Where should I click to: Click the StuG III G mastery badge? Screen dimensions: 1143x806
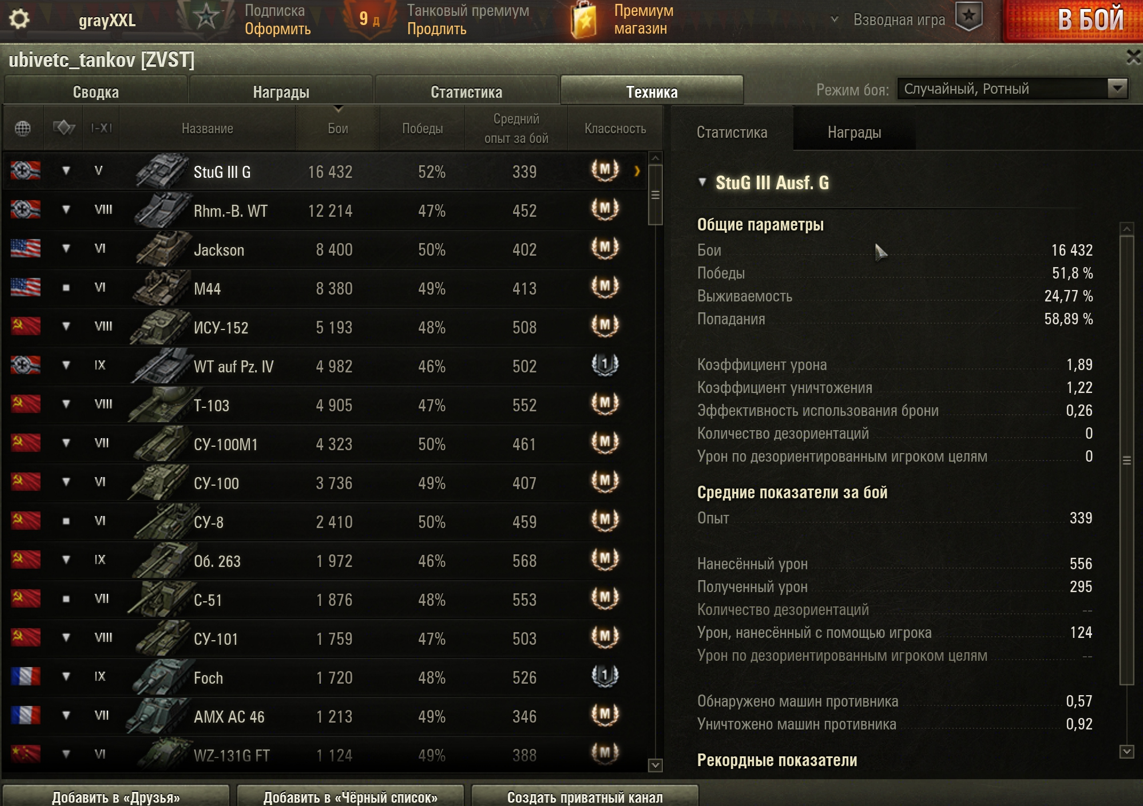tap(604, 171)
